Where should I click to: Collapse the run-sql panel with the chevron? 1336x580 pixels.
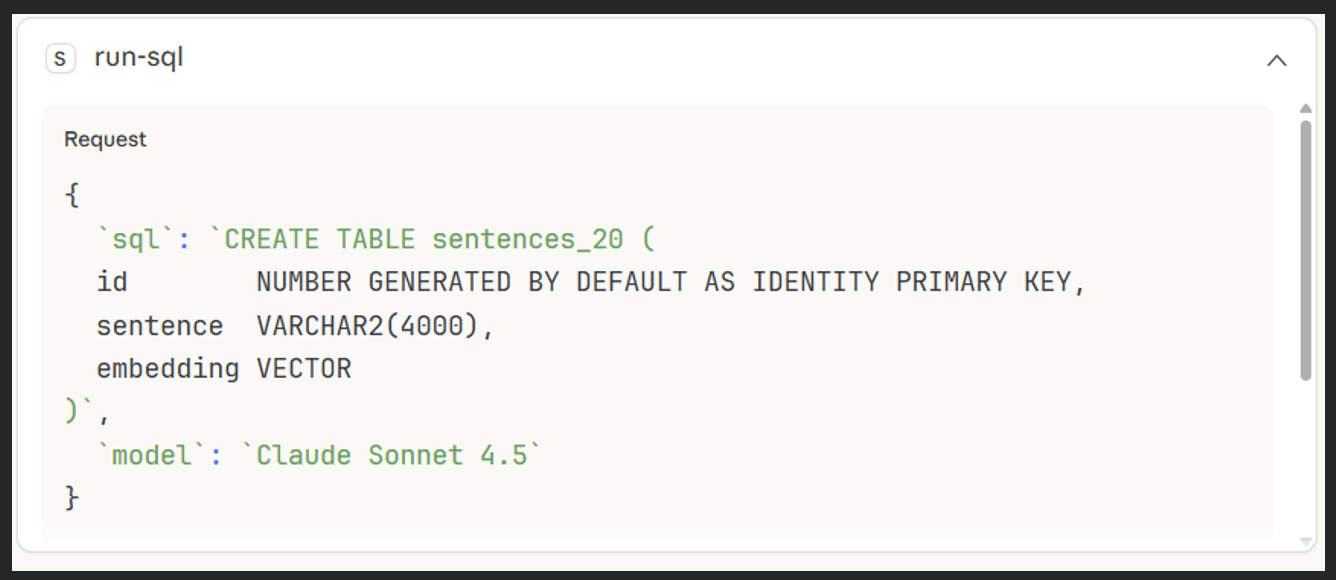(x=1276, y=60)
